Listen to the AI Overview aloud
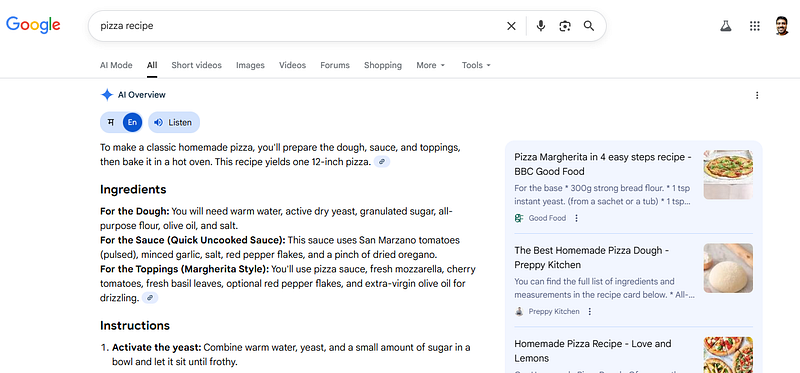800x373 pixels. pyautogui.click(x=174, y=122)
